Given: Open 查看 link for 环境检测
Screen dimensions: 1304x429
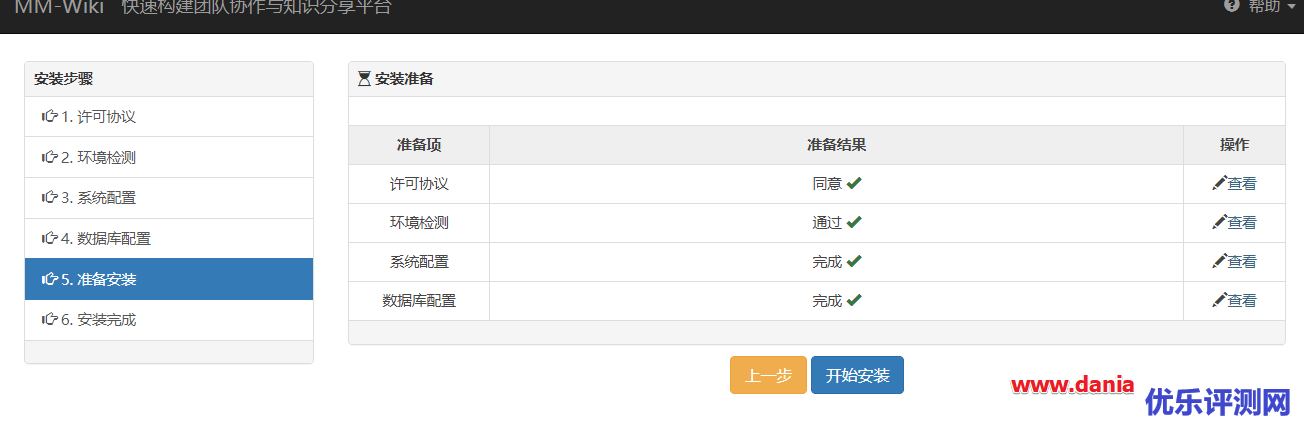Looking at the screenshot, I should pyautogui.click(x=1242, y=223).
